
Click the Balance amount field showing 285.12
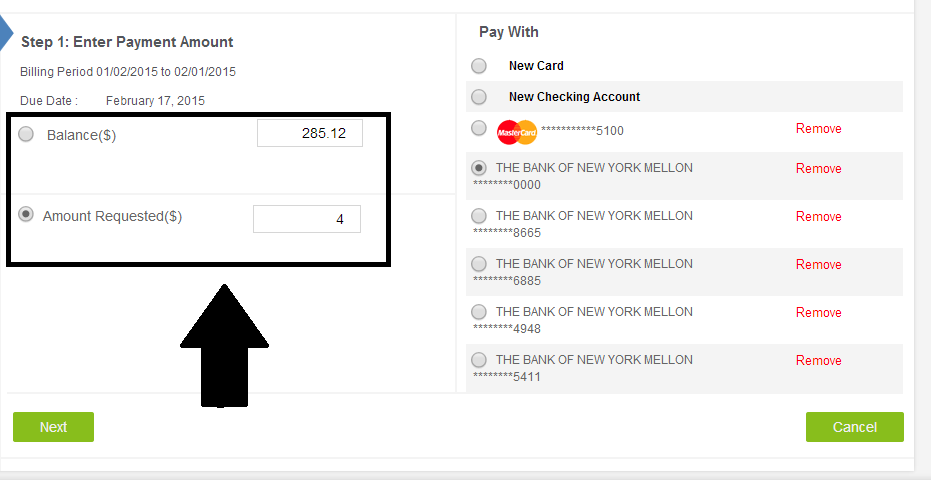coord(309,133)
